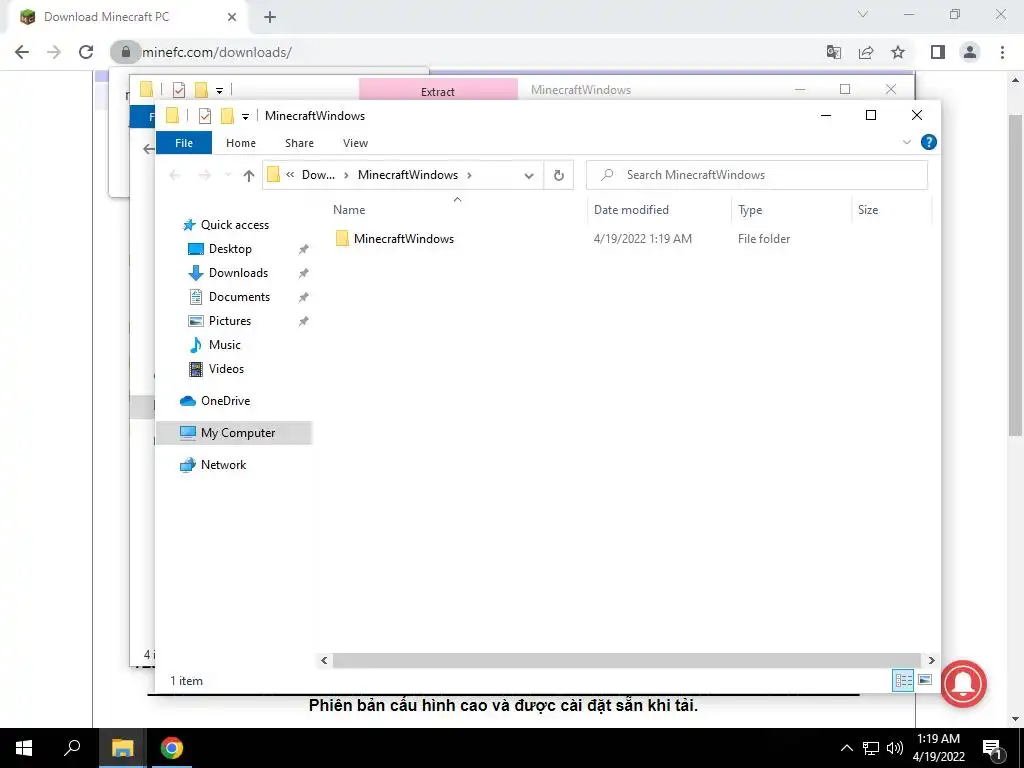Image resolution: width=1024 pixels, height=768 pixels.
Task: Open the File ribbon tab
Action: click(184, 143)
